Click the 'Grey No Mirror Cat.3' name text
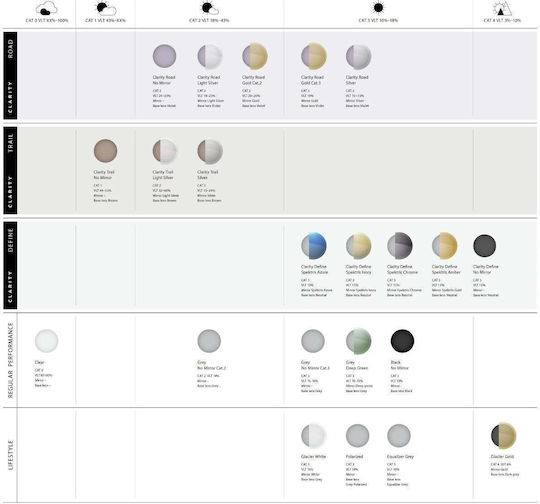This screenshot has height=504, width=540. tap(315, 365)
